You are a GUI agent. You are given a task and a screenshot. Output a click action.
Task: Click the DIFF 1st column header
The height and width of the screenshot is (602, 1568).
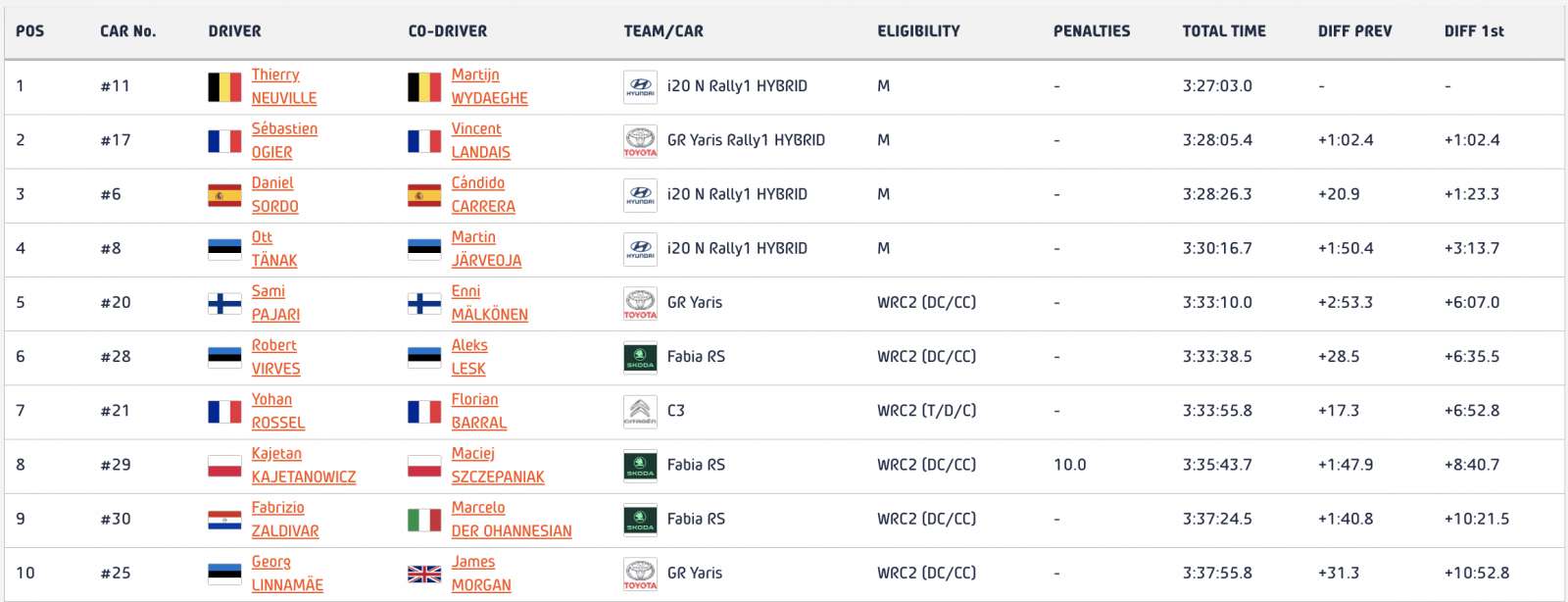(1474, 31)
